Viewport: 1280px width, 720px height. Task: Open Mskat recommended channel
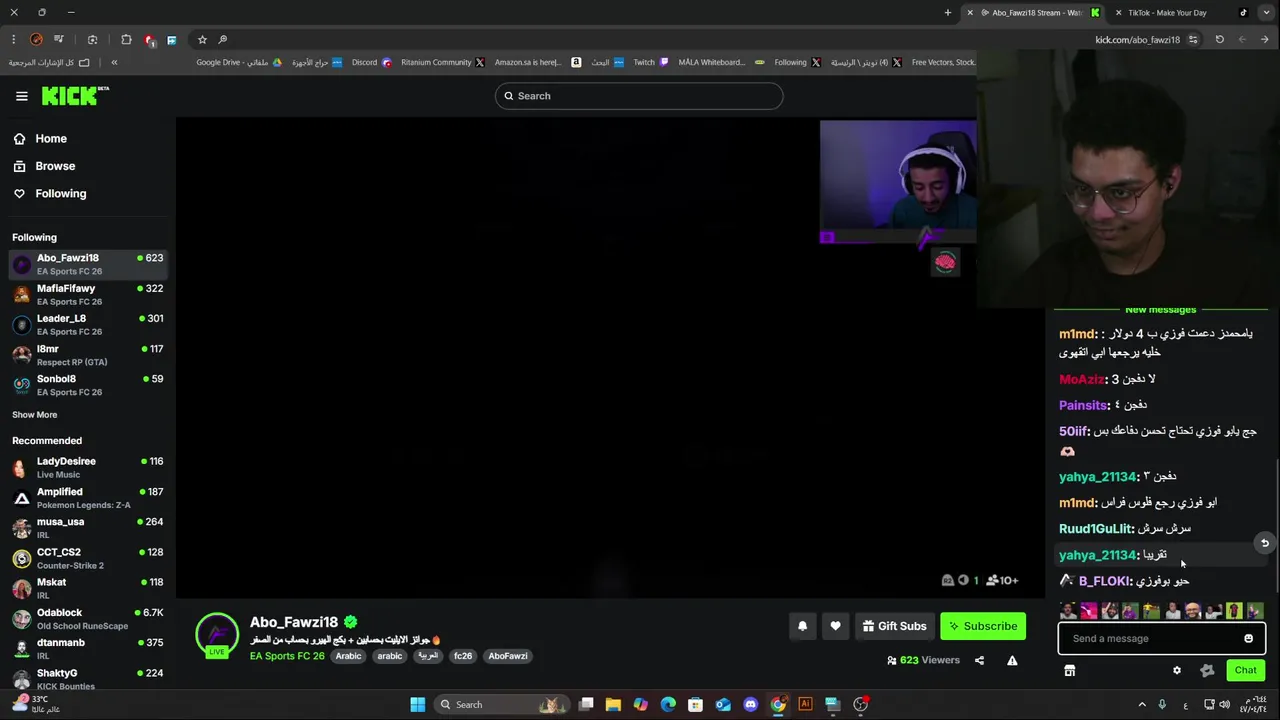tap(87, 588)
